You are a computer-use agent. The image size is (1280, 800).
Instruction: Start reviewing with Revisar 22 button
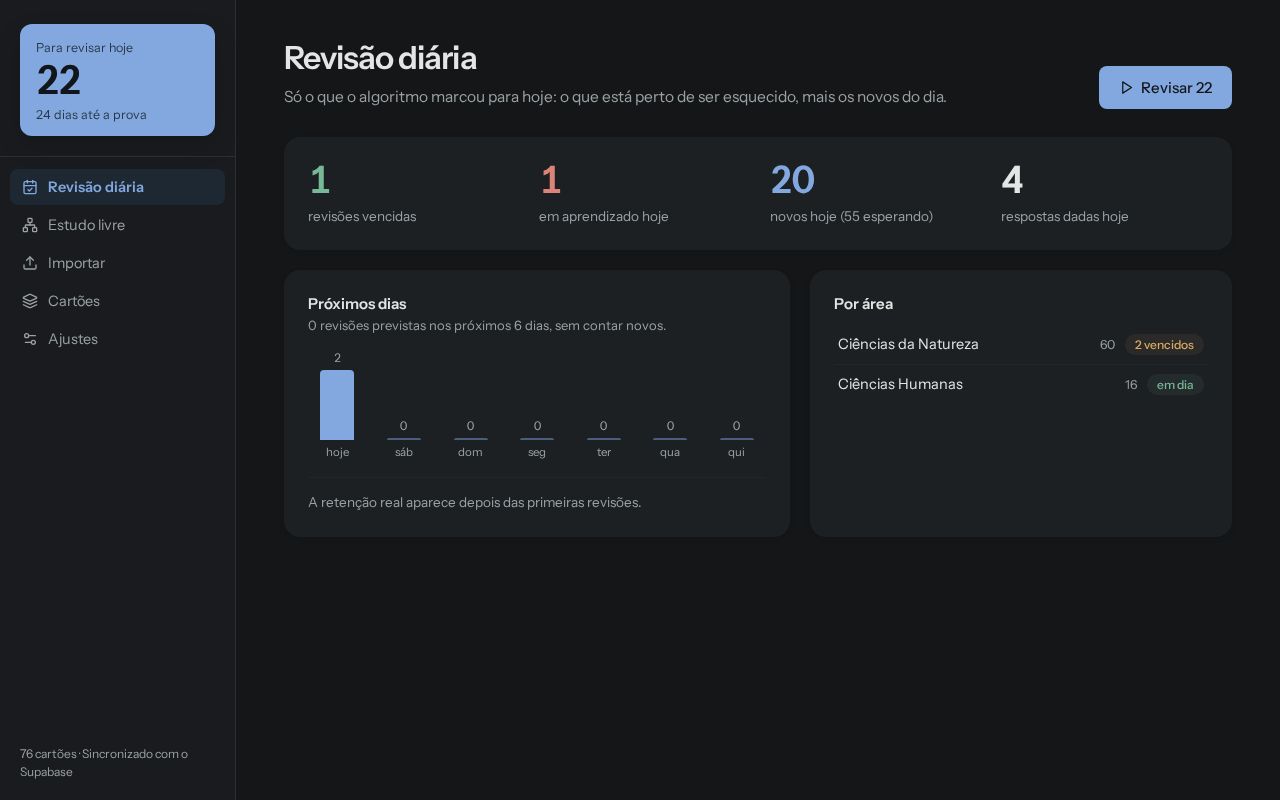(x=1165, y=88)
